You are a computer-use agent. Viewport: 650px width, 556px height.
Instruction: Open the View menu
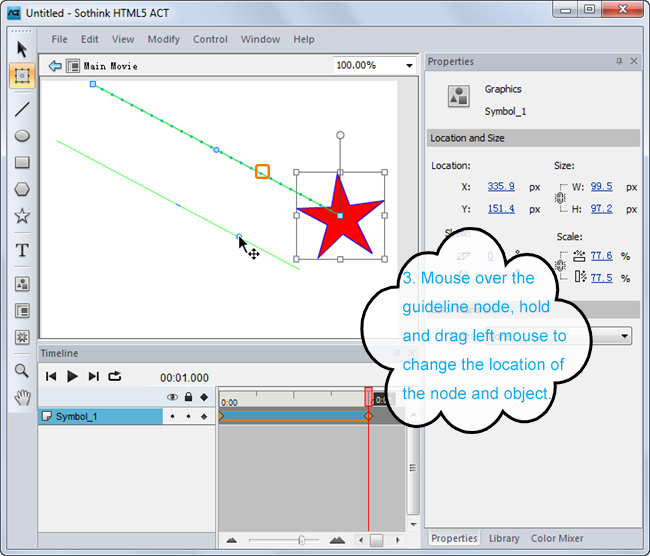tap(123, 39)
